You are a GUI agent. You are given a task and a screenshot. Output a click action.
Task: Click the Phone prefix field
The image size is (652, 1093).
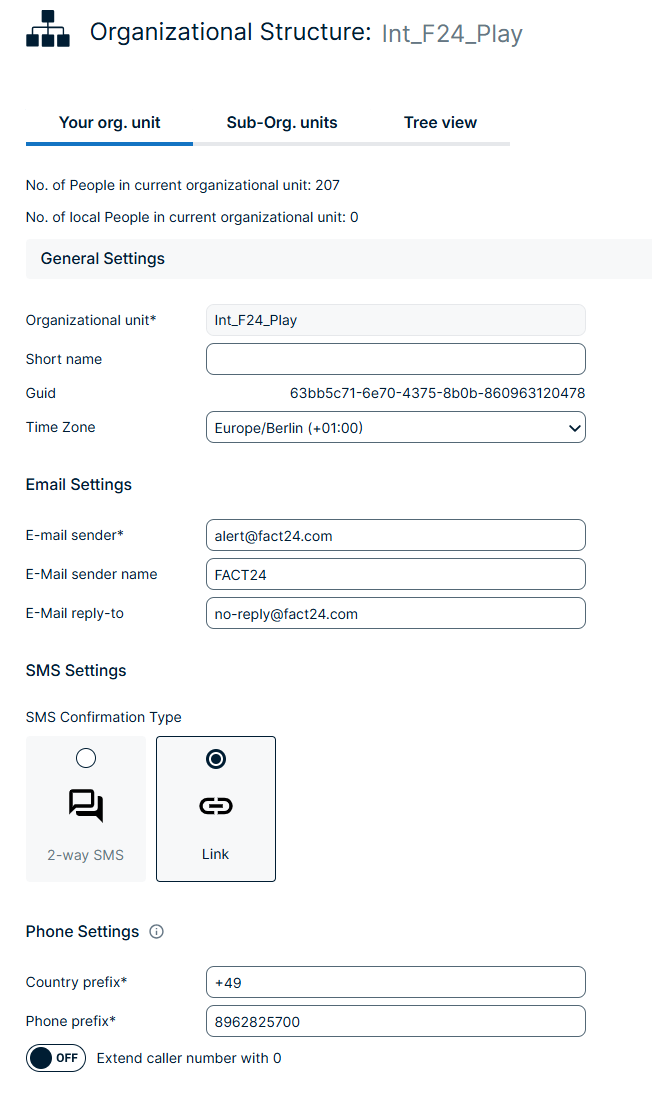tap(395, 1022)
